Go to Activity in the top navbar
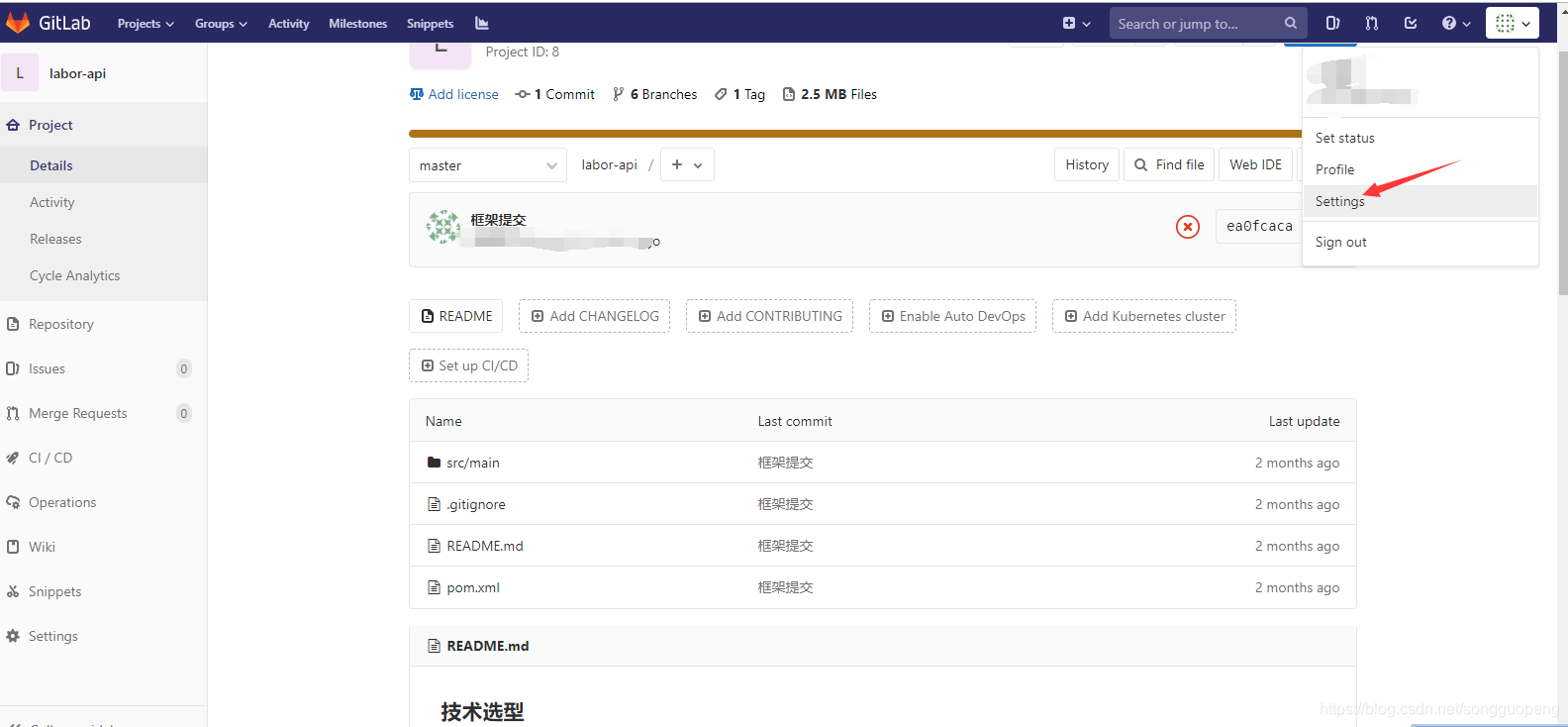 tap(289, 23)
